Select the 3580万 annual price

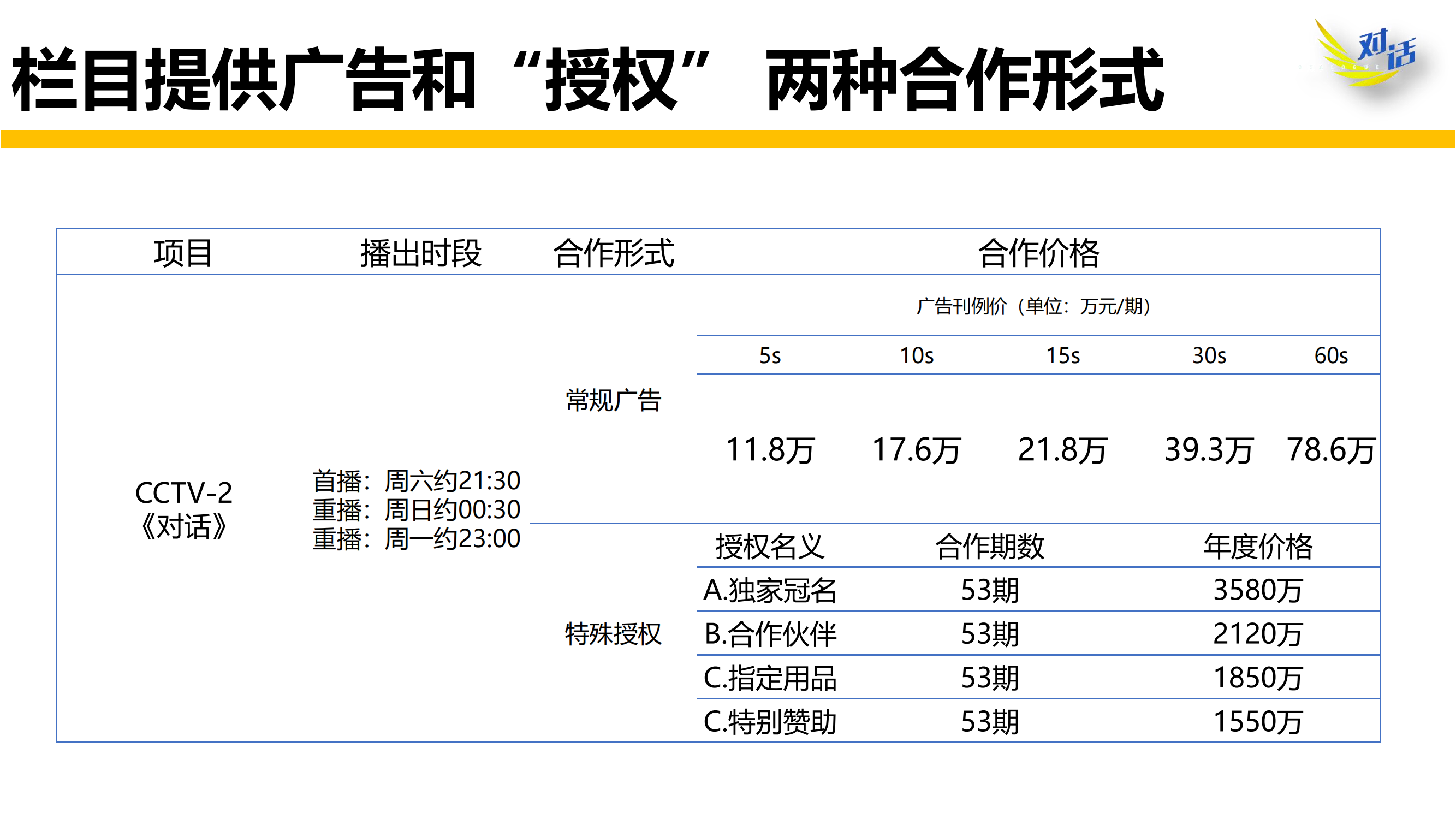coord(1258,590)
